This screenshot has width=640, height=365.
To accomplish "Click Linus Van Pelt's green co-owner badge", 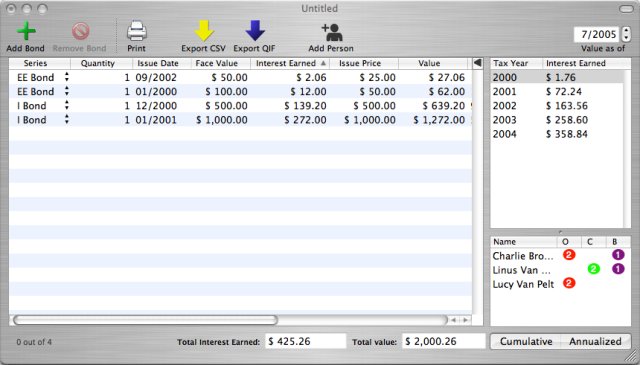I will point(593,269).
